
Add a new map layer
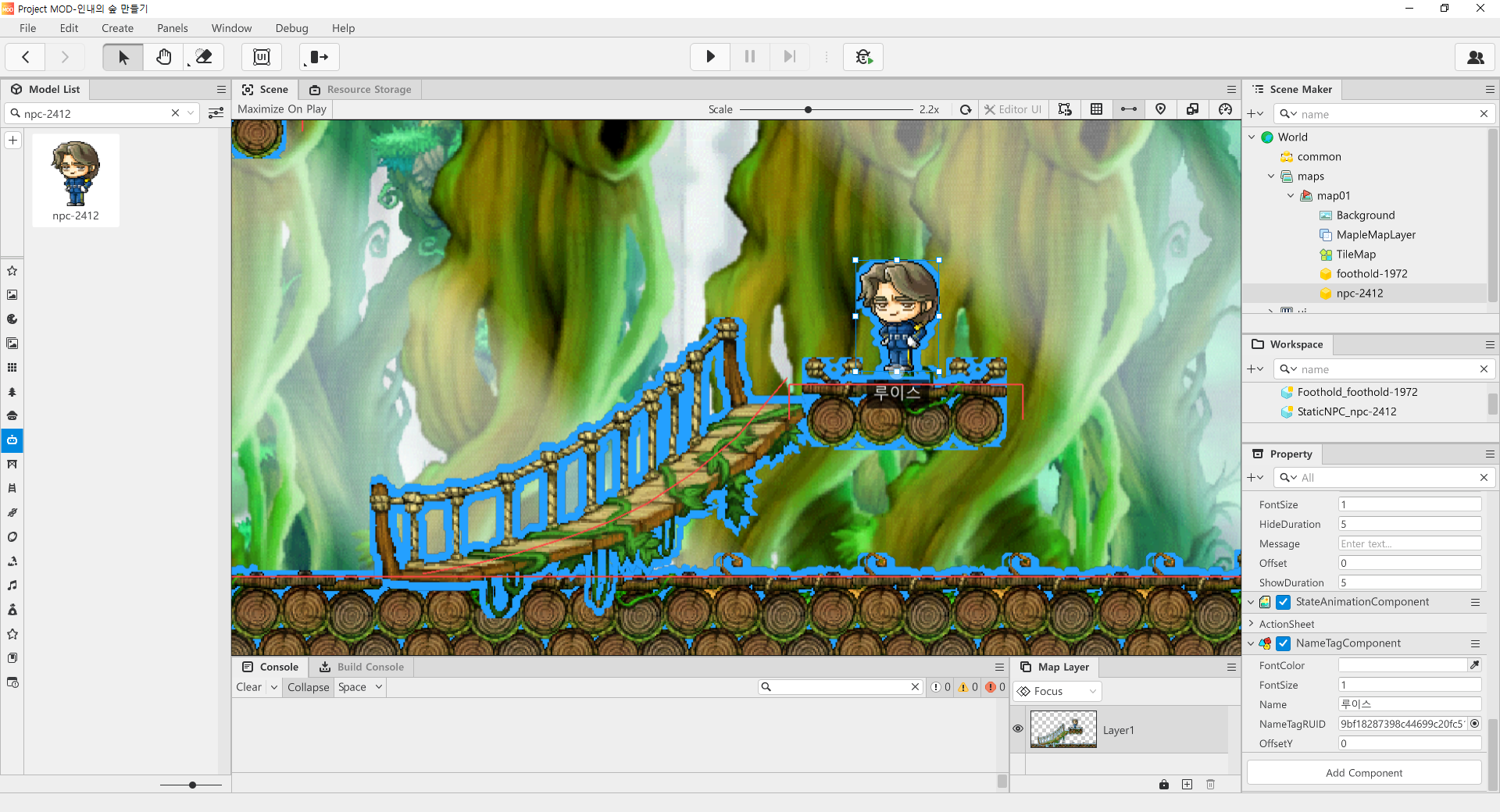(x=1187, y=784)
